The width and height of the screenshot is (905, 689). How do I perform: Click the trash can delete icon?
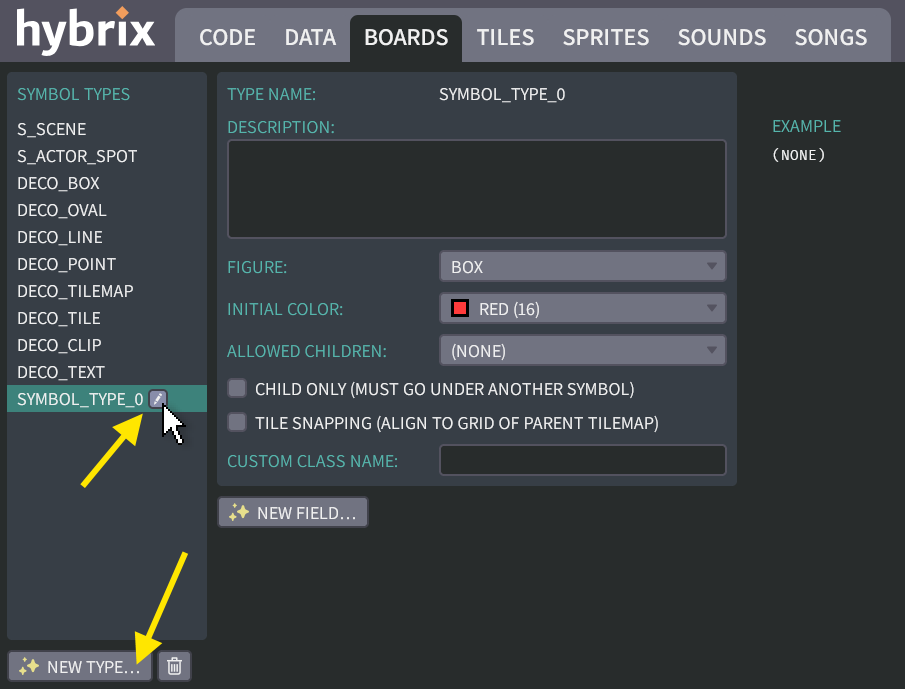point(174,666)
